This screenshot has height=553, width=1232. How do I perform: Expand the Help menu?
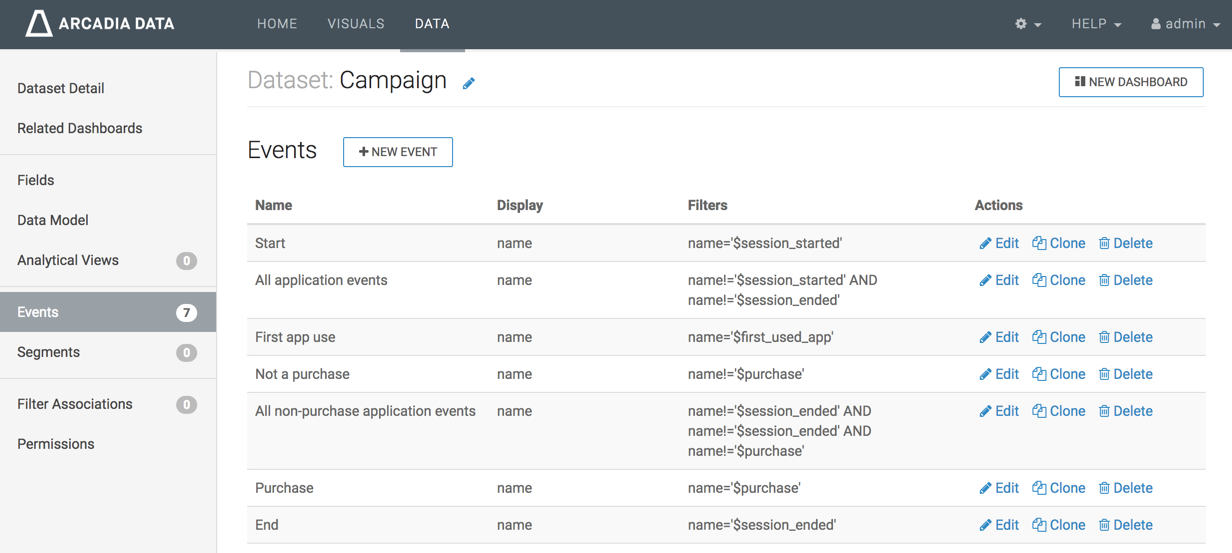tap(1096, 24)
